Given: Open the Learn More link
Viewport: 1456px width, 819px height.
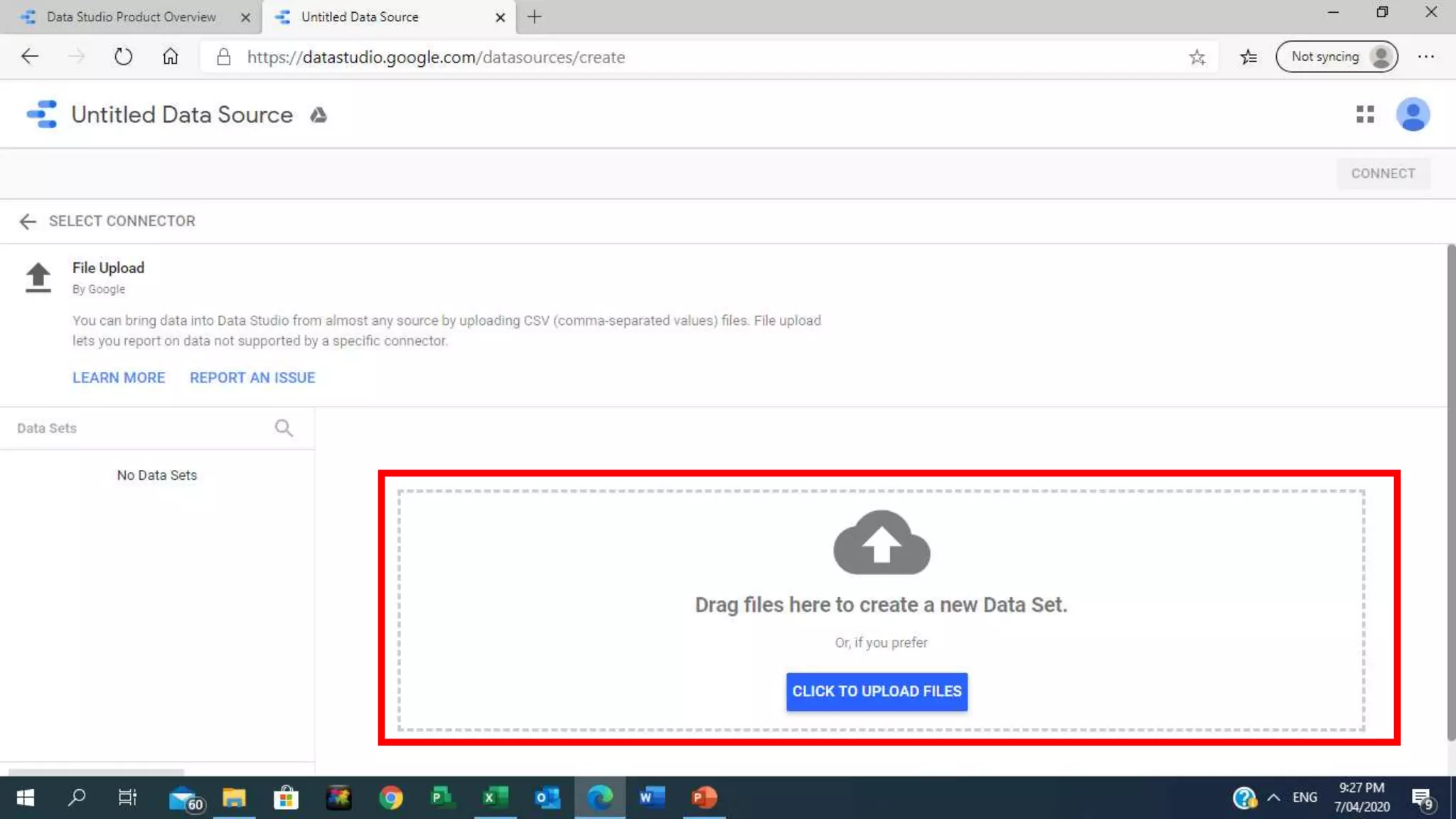Looking at the screenshot, I should [119, 378].
